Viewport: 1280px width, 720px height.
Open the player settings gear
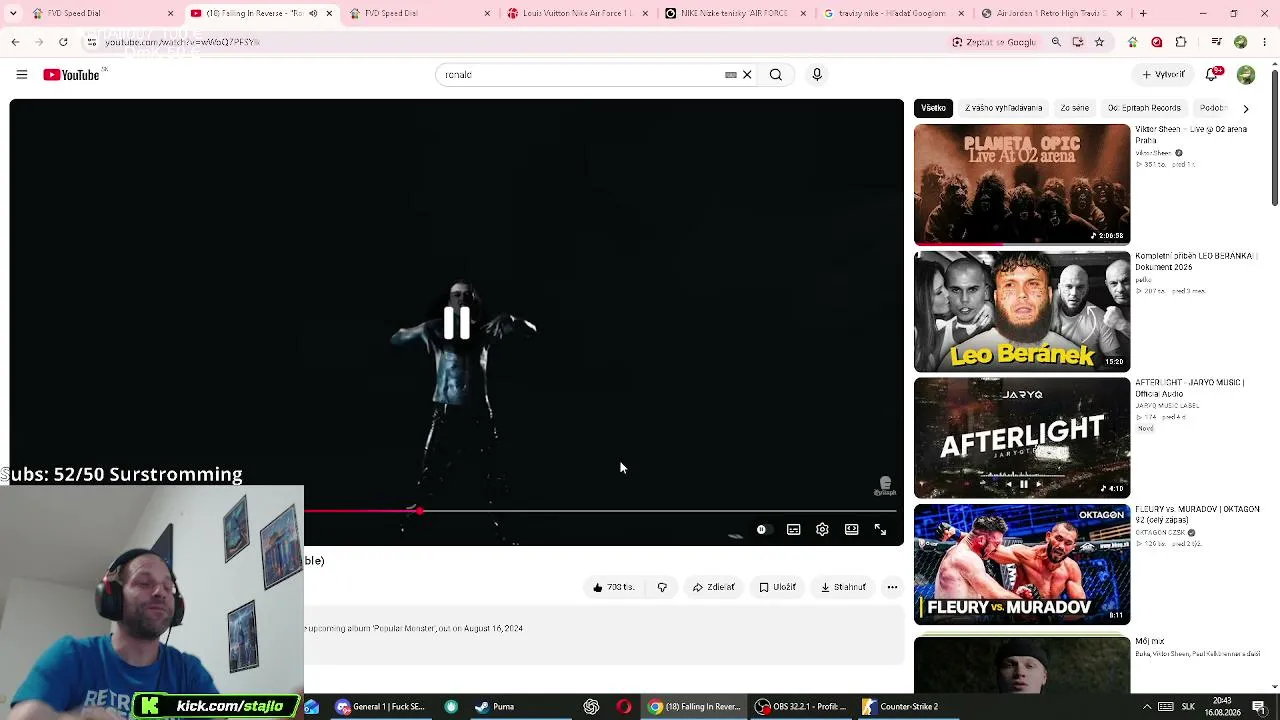pyautogui.click(x=822, y=530)
